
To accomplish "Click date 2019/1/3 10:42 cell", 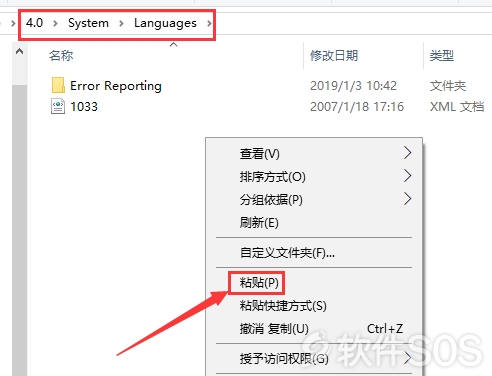I will pyautogui.click(x=353, y=86).
